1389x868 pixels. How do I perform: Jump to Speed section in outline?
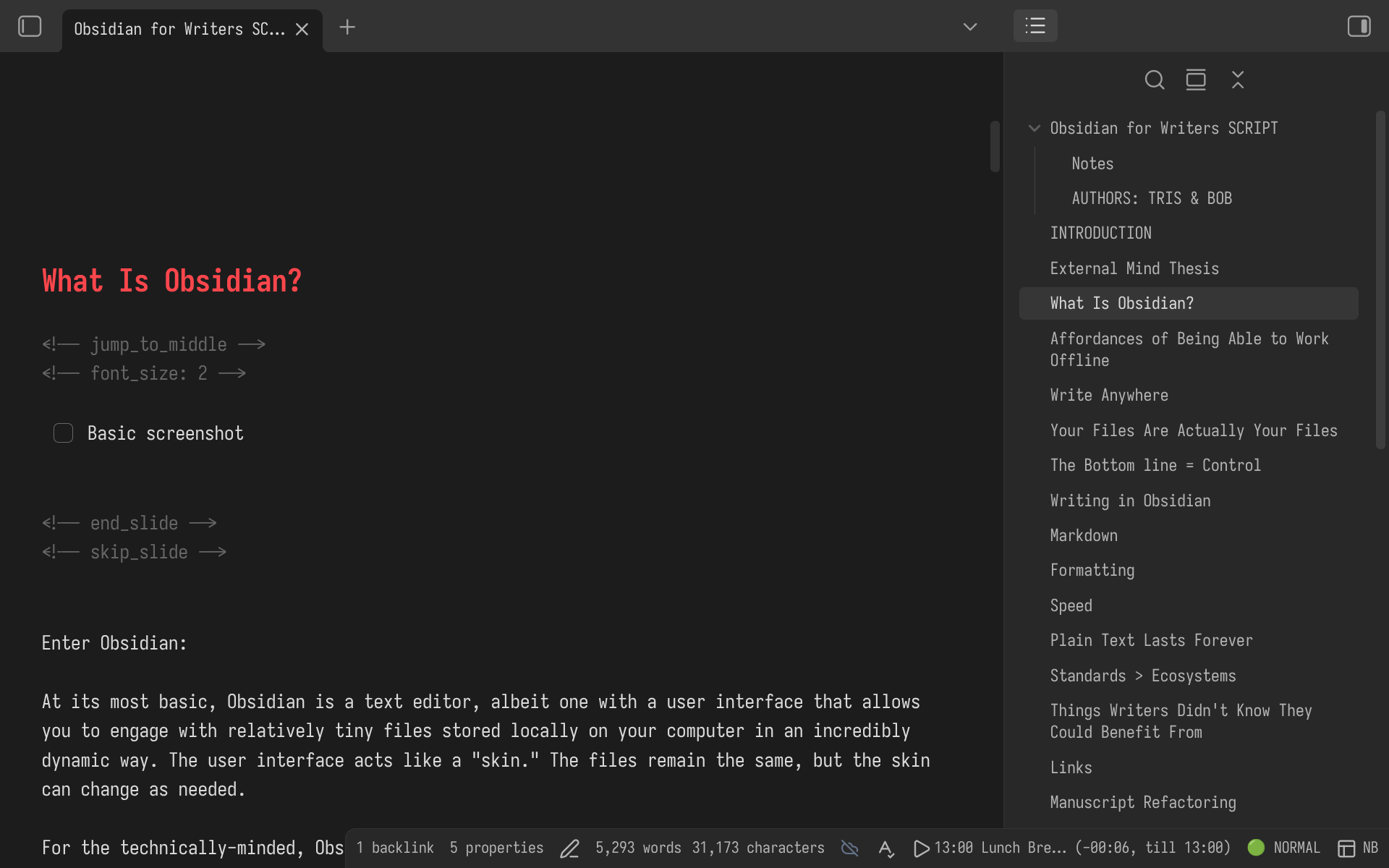1071,605
